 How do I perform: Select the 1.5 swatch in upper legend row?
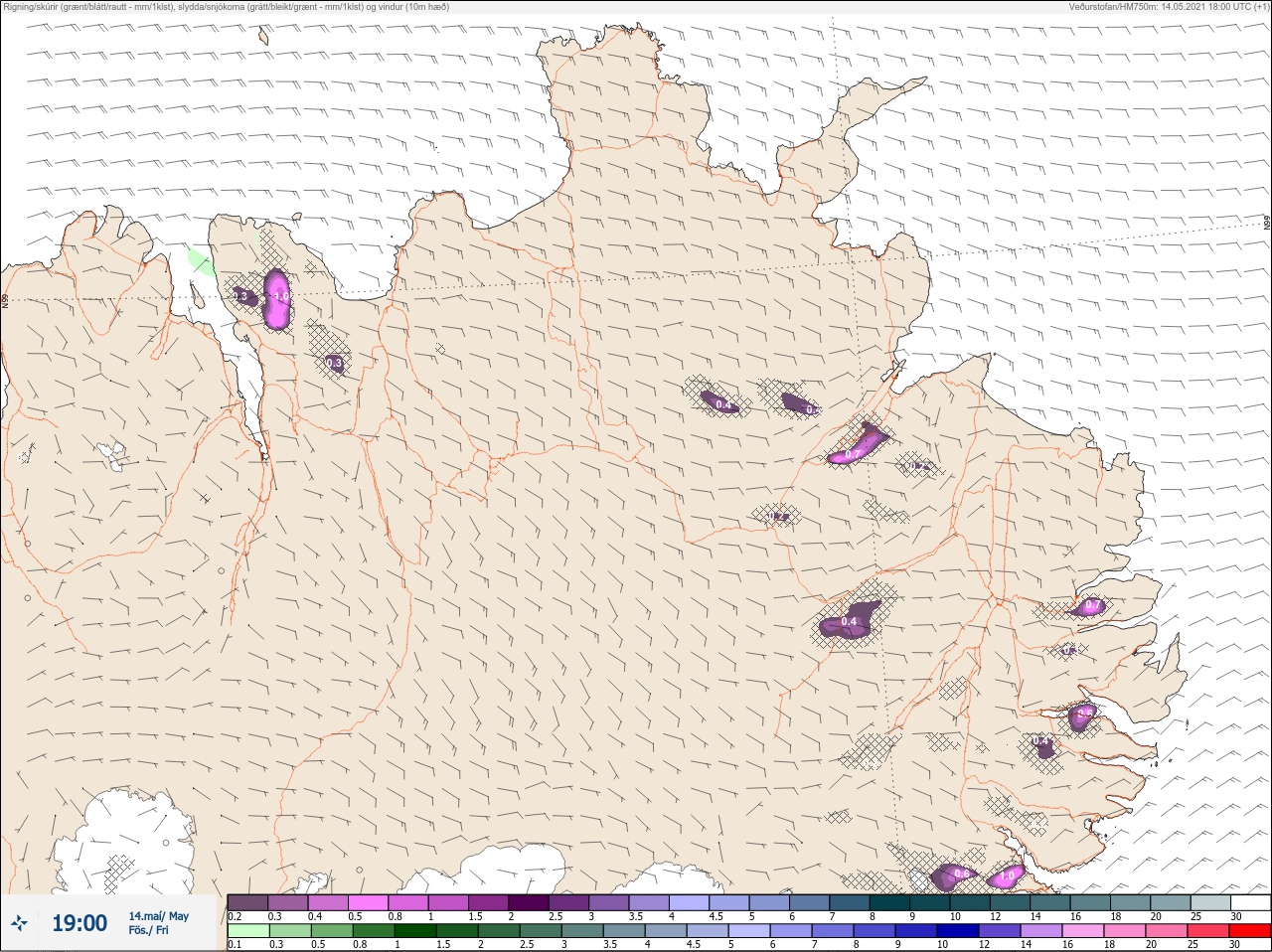(x=488, y=902)
